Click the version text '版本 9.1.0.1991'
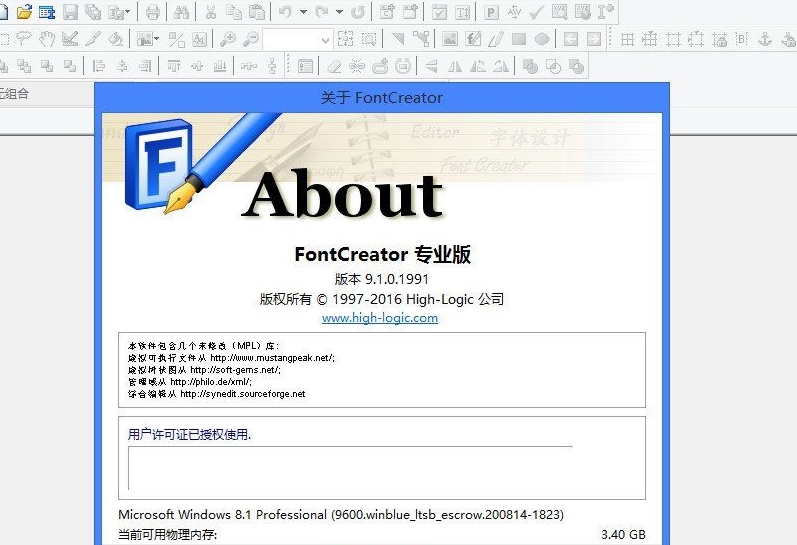 [x=381, y=279]
